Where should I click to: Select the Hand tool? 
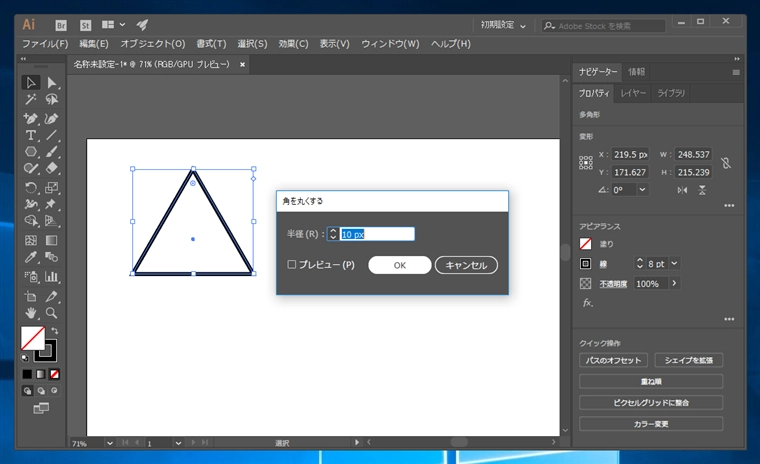click(31, 313)
